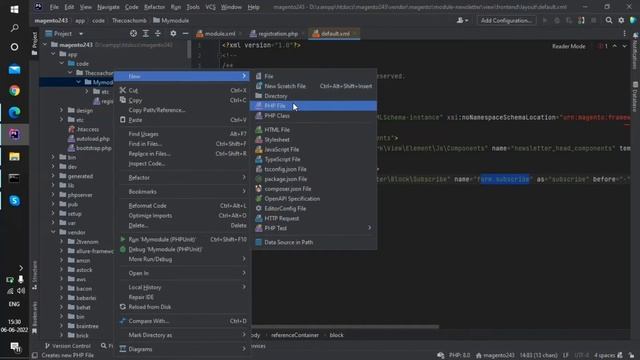Choose tsconfig.json File entry
640x360 pixels.
click(313, 169)
